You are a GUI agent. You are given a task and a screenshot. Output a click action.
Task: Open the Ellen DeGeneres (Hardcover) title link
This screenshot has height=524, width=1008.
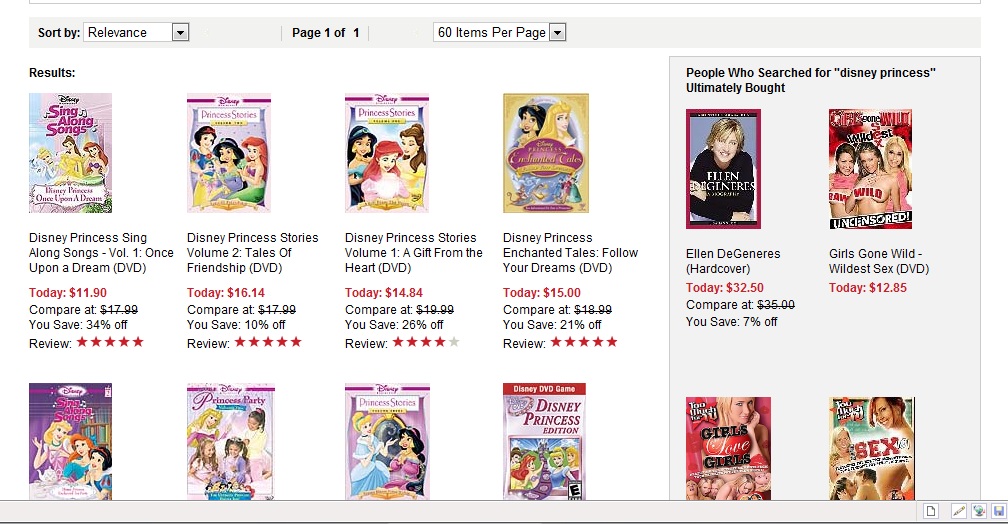click(733, 261)
